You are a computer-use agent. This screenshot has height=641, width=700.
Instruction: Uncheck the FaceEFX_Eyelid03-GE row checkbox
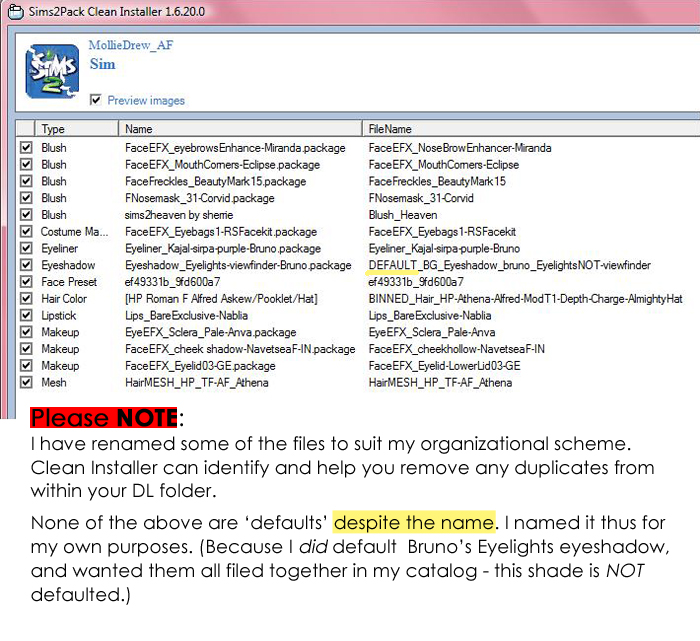[x=26, y=365]
